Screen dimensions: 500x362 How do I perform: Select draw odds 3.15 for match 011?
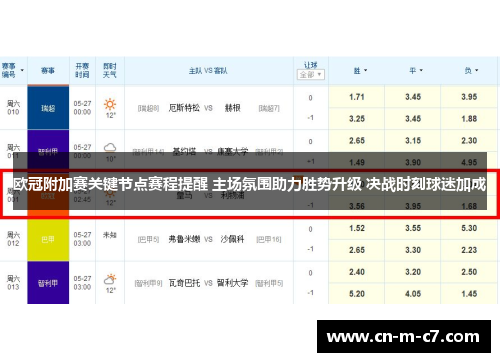coord(413,141)
